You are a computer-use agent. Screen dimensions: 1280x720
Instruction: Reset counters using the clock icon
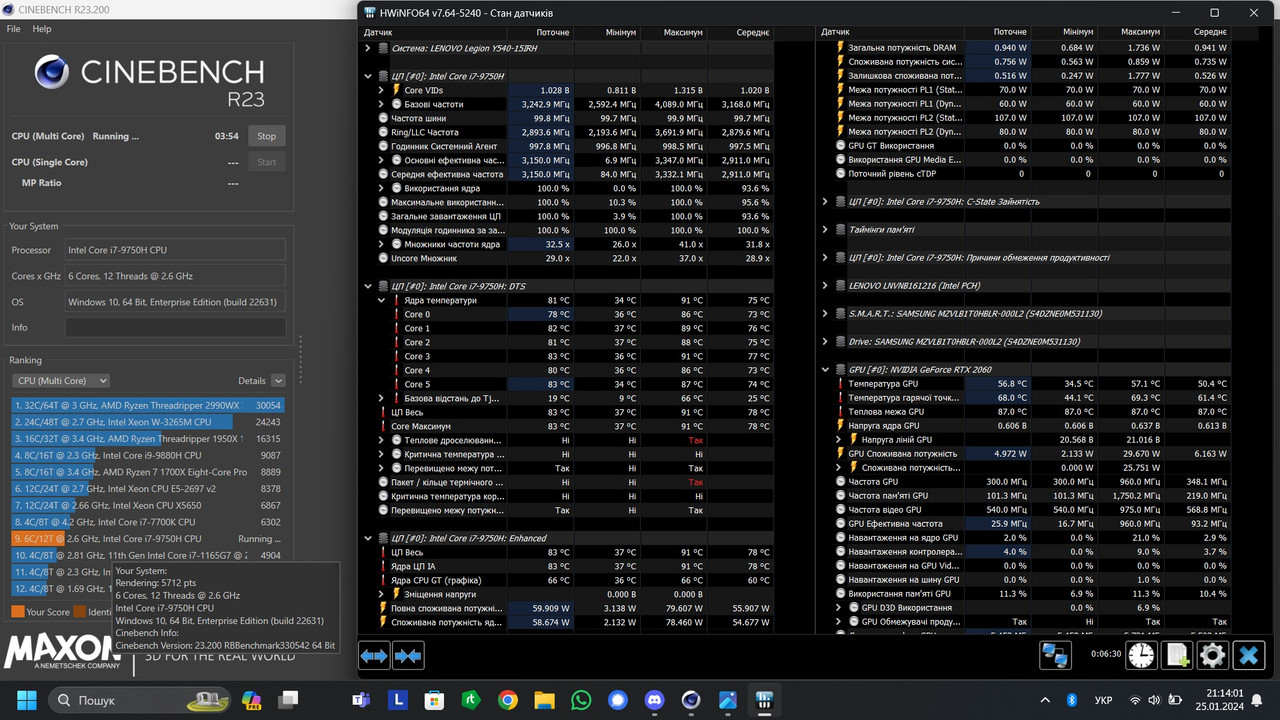coord(1141,655)
